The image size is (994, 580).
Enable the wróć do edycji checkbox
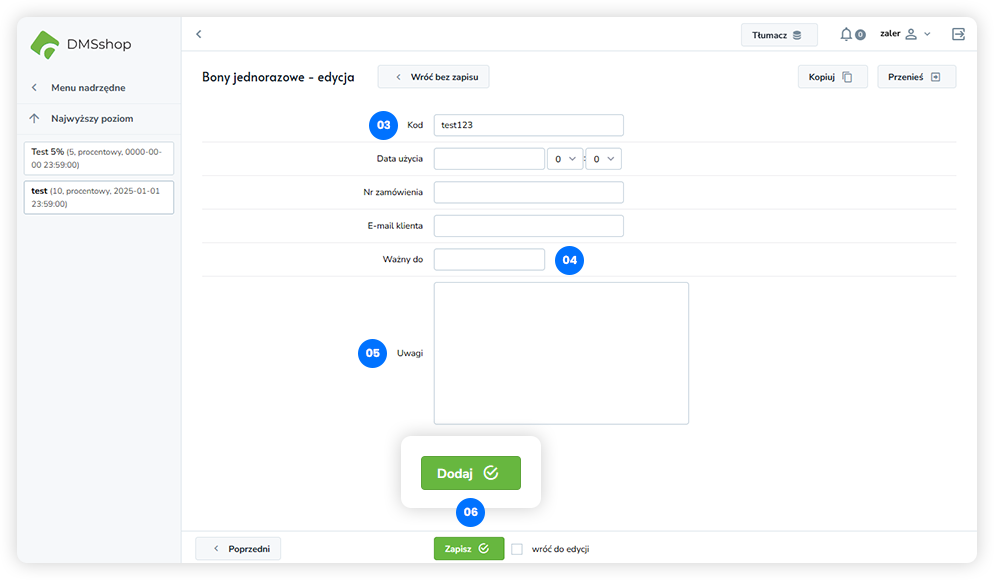[517, 549]
